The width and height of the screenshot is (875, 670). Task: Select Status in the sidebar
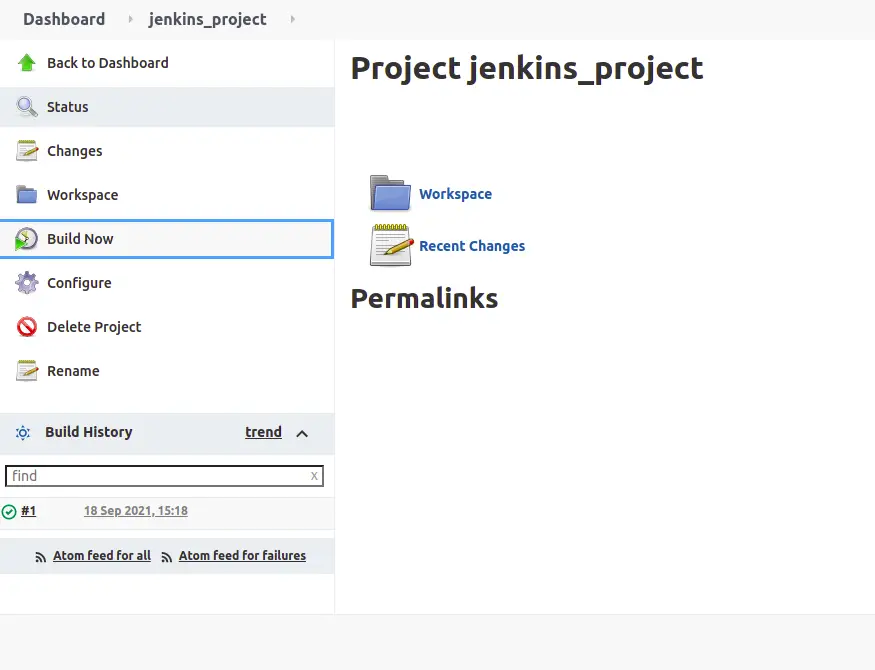coord(167,107)
